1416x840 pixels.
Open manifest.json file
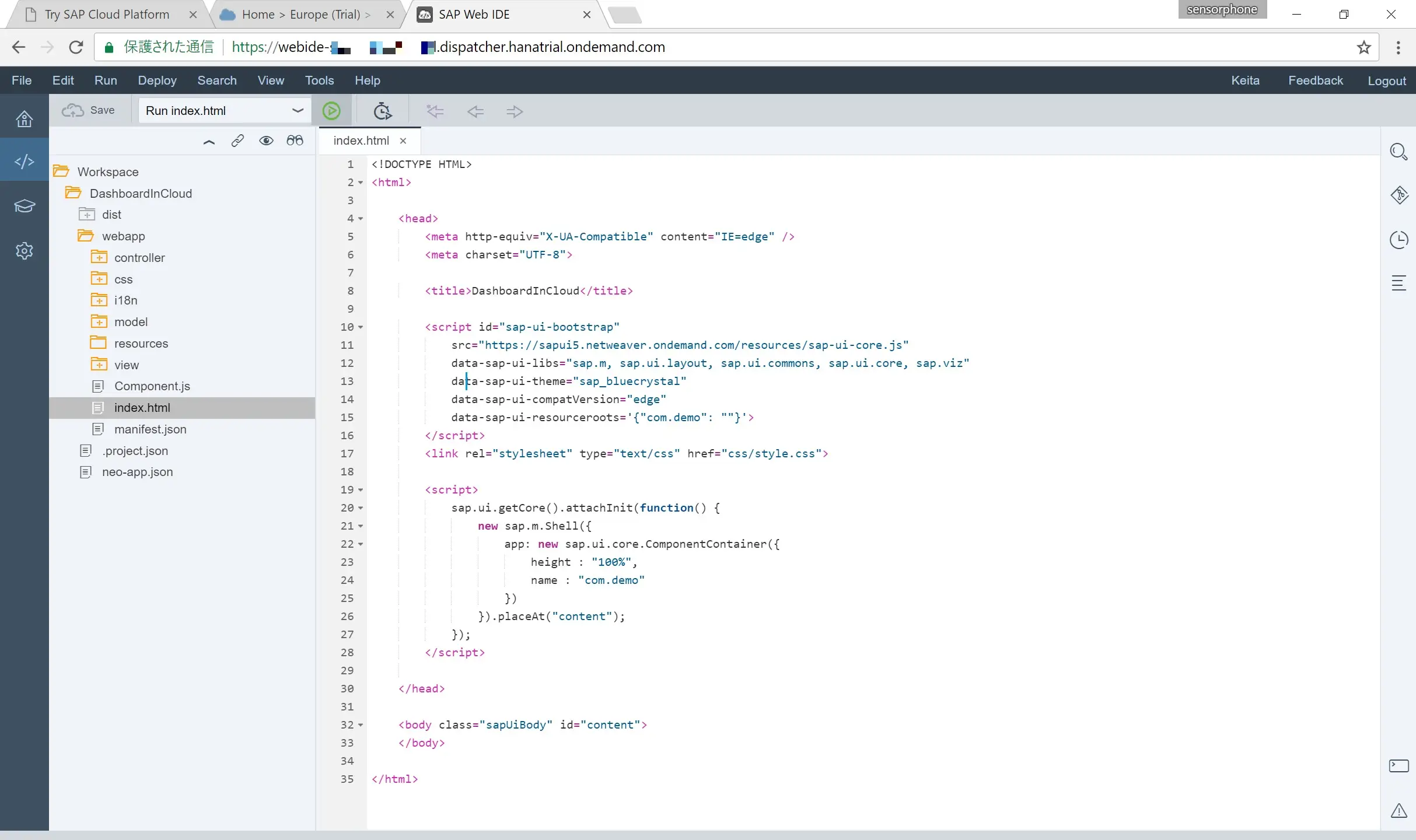click(x=150, y=429)
